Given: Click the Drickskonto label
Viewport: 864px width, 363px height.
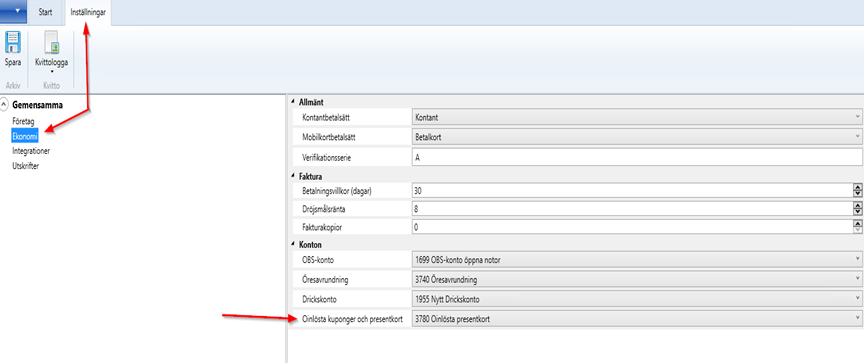Looking at the screenshot, I should click(x=321, y=299).
